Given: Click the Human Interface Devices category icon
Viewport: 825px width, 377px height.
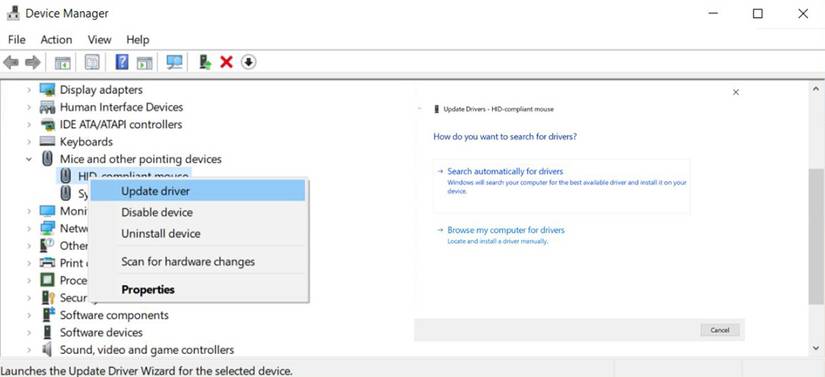Looking at the screenshot, I should (x=47, y=107).
